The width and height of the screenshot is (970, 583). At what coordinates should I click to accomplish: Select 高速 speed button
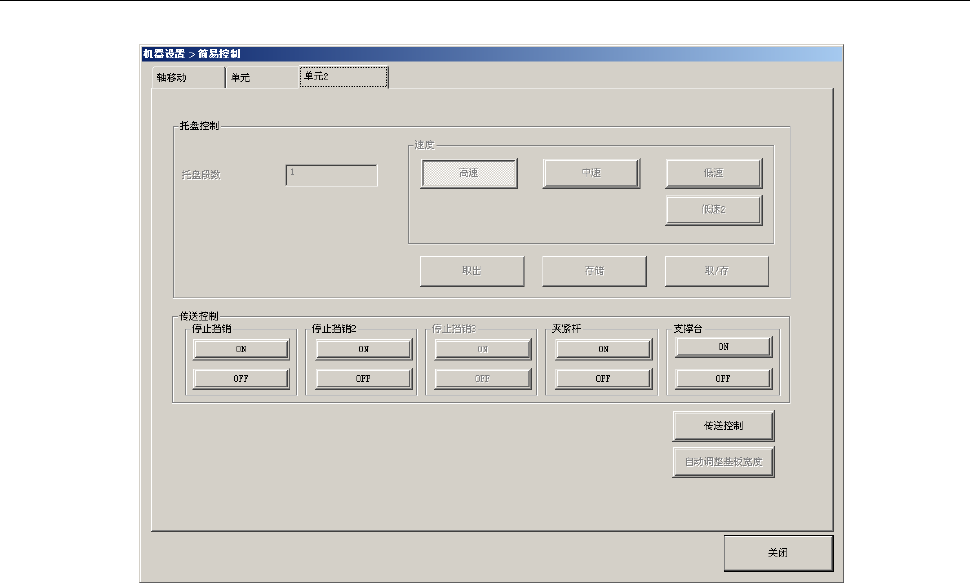point(469,174)
